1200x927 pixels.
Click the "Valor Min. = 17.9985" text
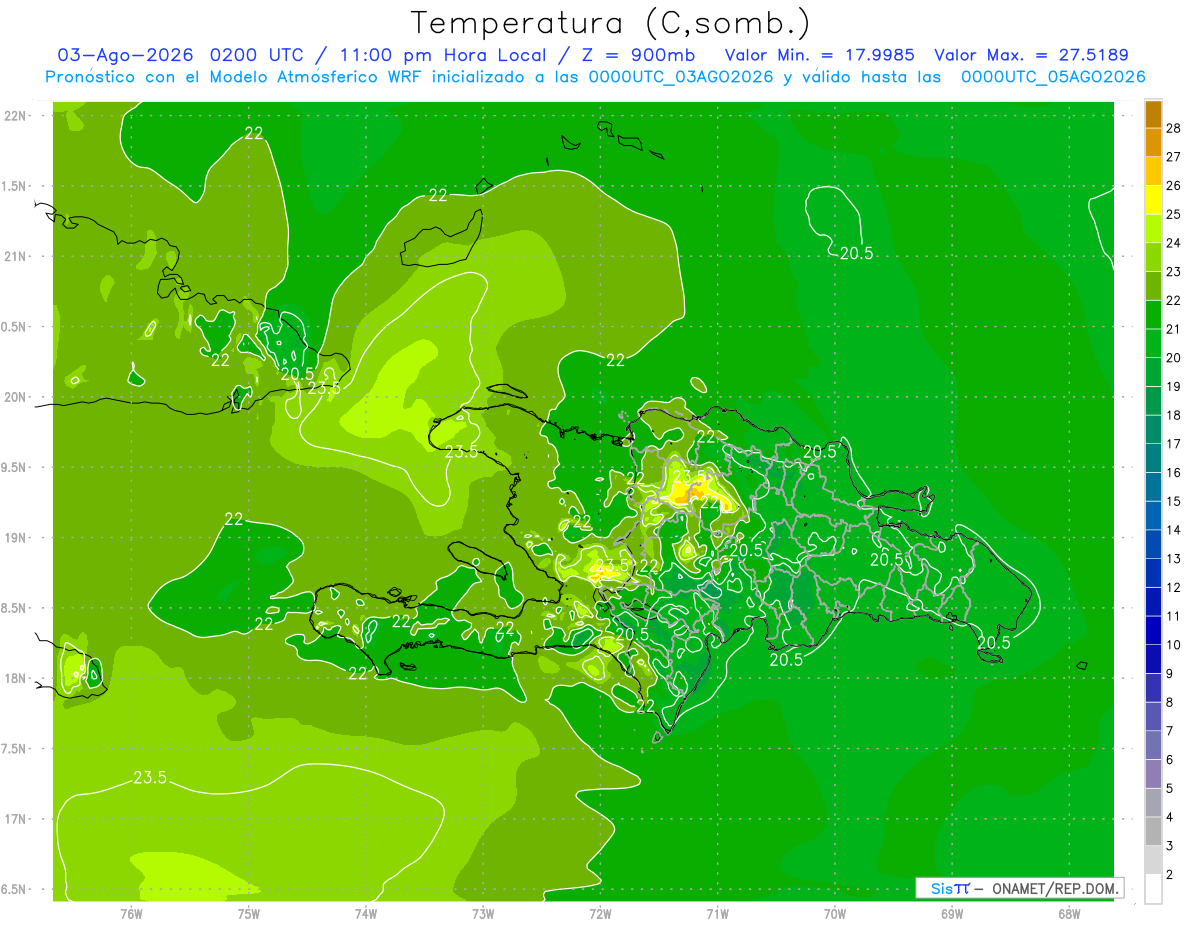819,55
